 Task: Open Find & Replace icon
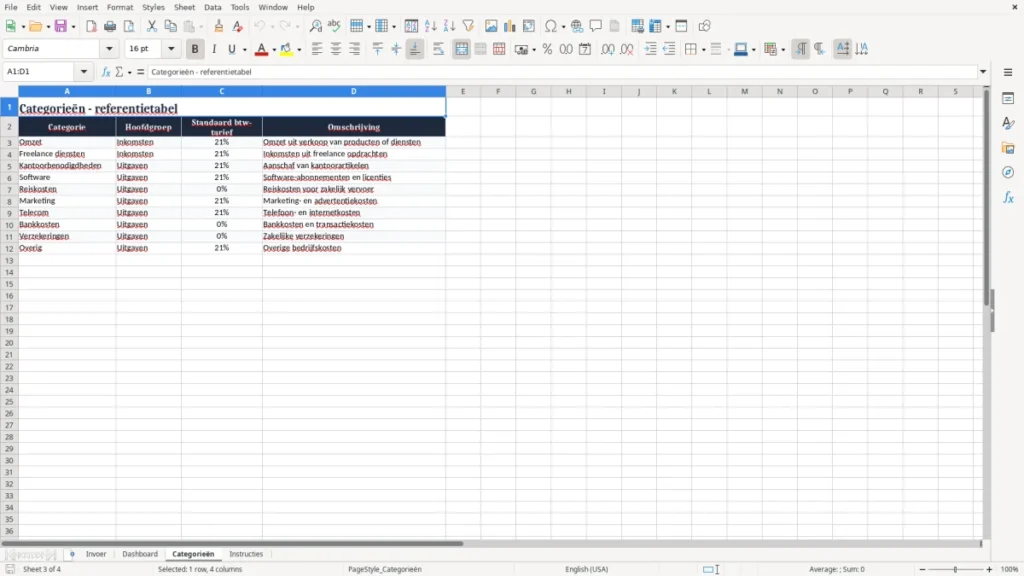point(315,26)
